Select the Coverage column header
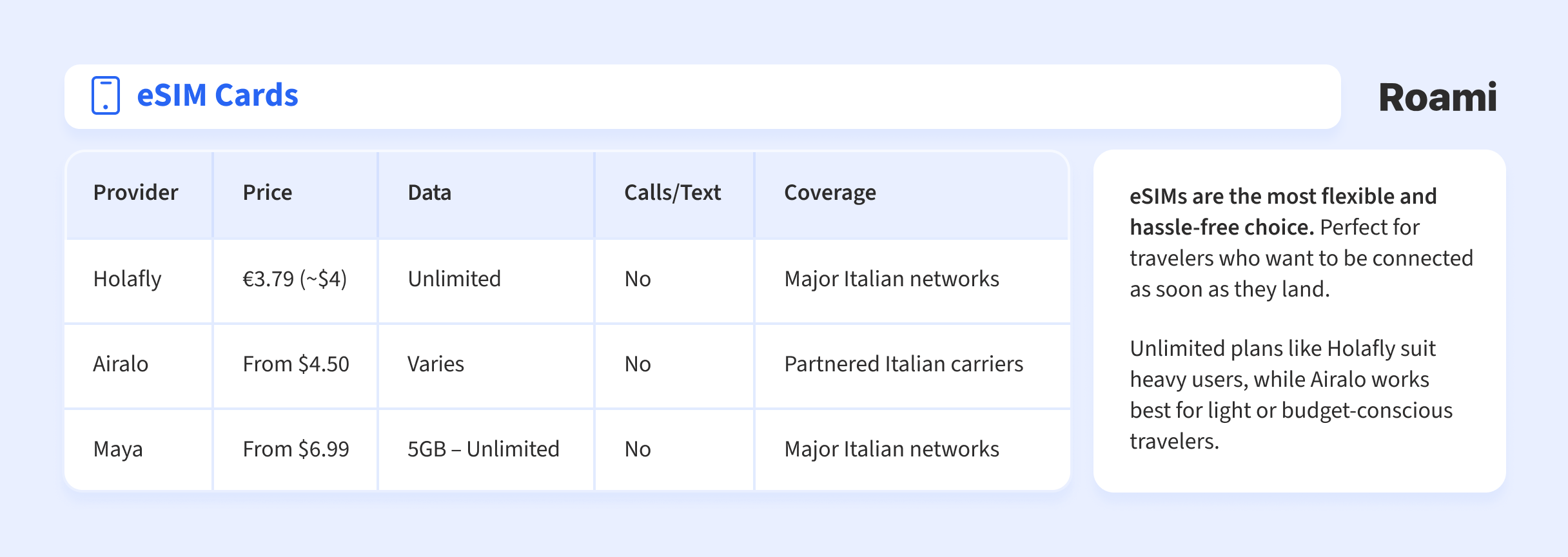The width and height of the screenshot is (1568, 557). coord(830,193)
